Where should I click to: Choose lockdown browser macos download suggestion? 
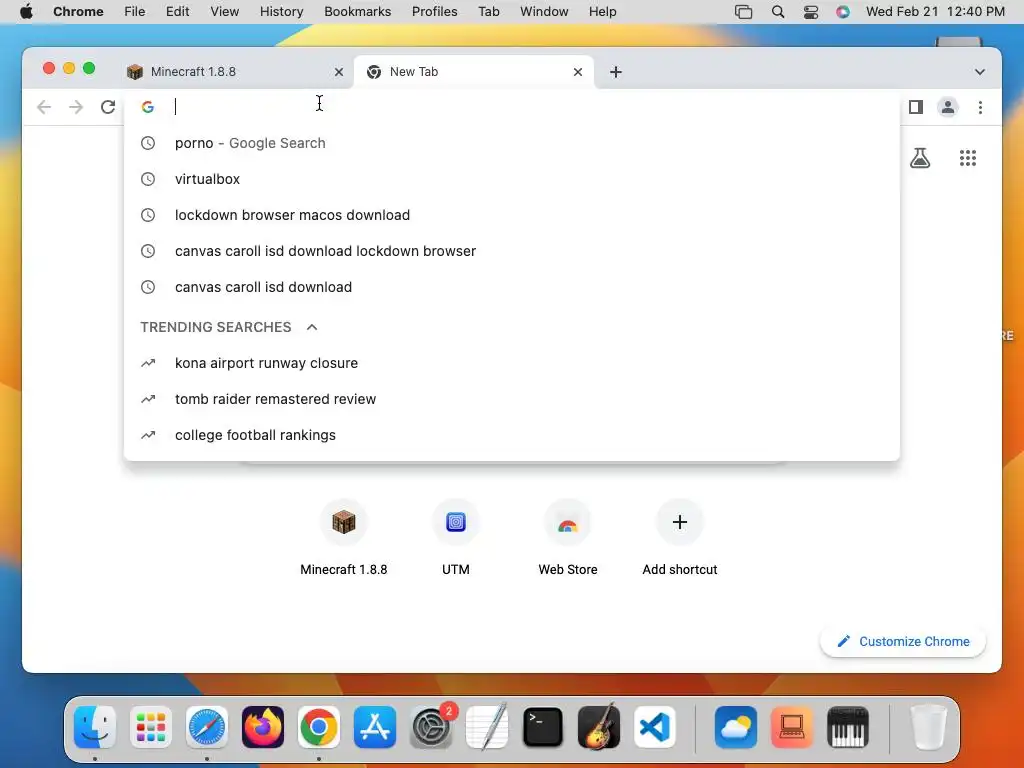coord(512,215)
